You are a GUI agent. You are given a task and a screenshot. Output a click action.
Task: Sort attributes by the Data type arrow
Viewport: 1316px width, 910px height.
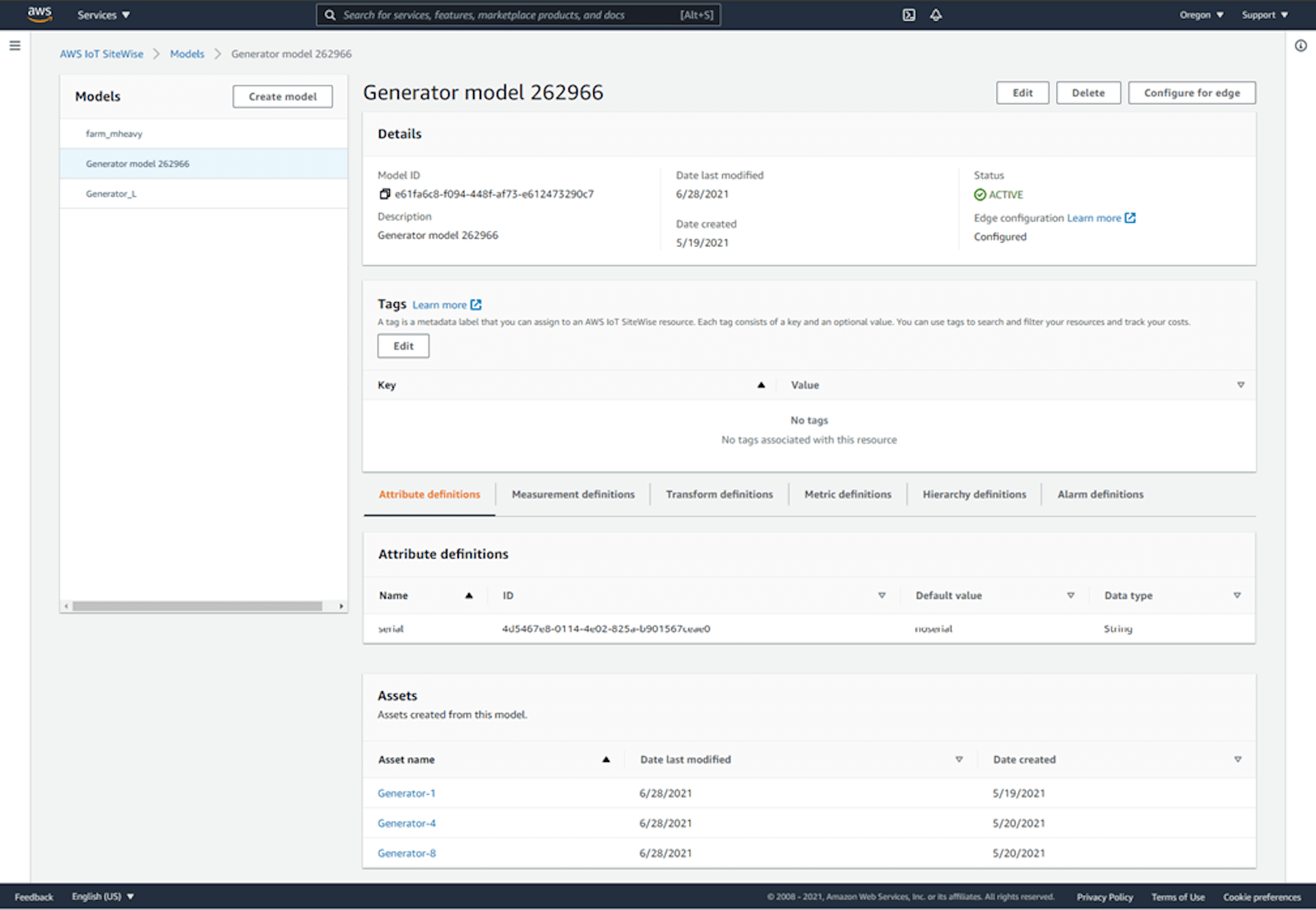click(1237, 596)
